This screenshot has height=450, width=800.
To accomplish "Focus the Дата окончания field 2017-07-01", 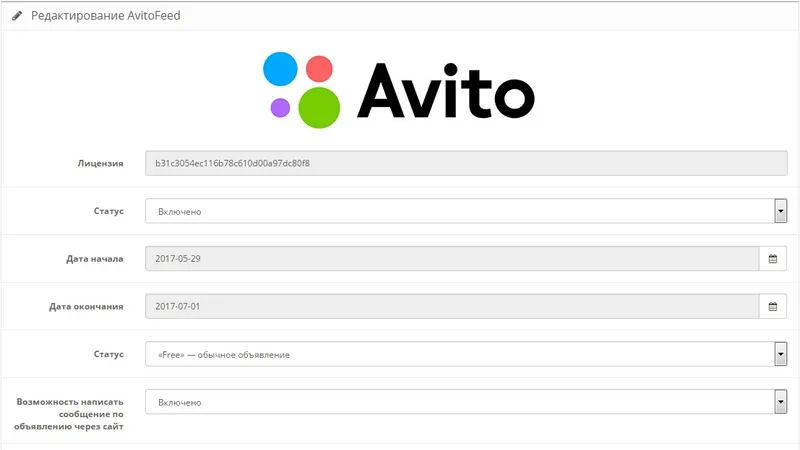I will click(x=452, y=307).
